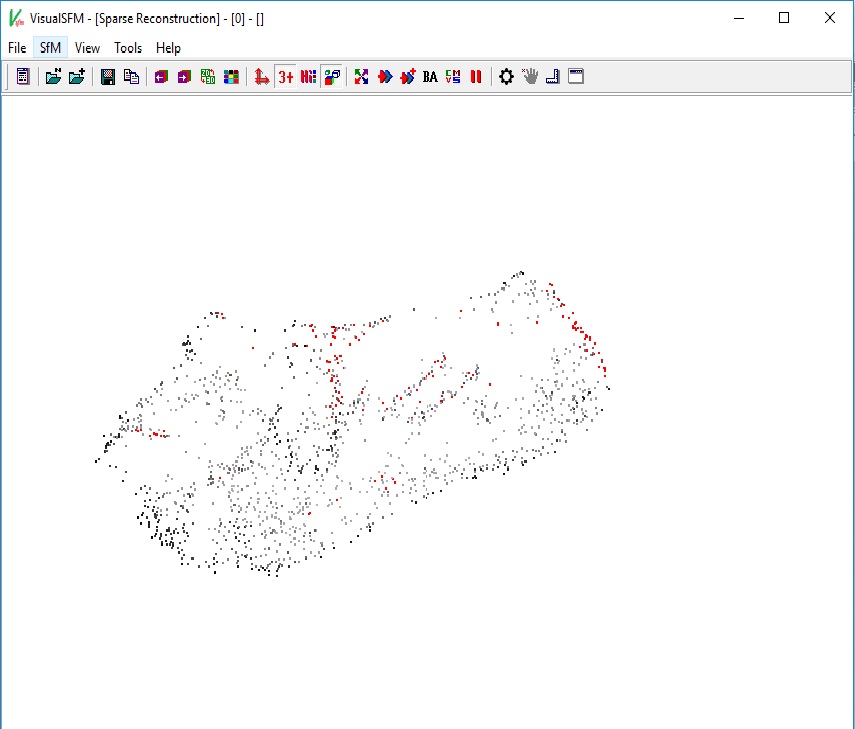The height and width of the screenshot is (729, 855).
Task: Click the floppy disk save icon
Action: (x=107, y=76)
